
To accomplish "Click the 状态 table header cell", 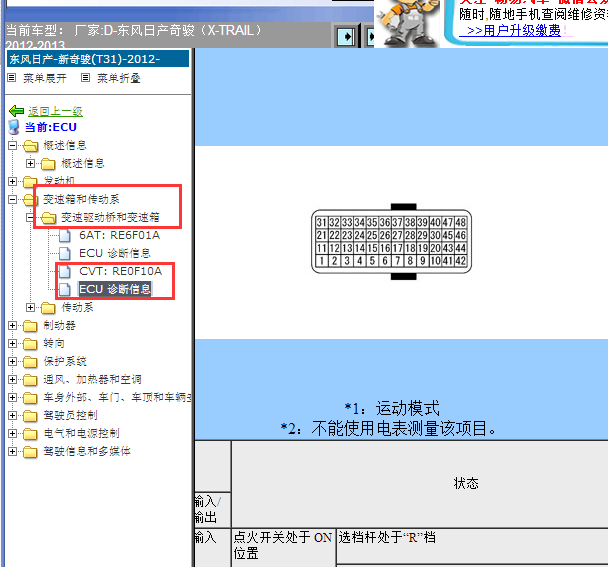I will pos(466,483).
